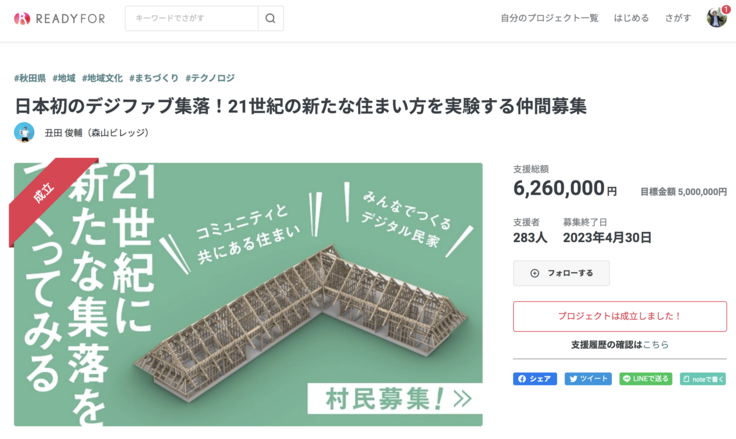The image size is (736, 439).
Task: Click the #秋田県 hashtag link
Action: [x=30, y=78]
